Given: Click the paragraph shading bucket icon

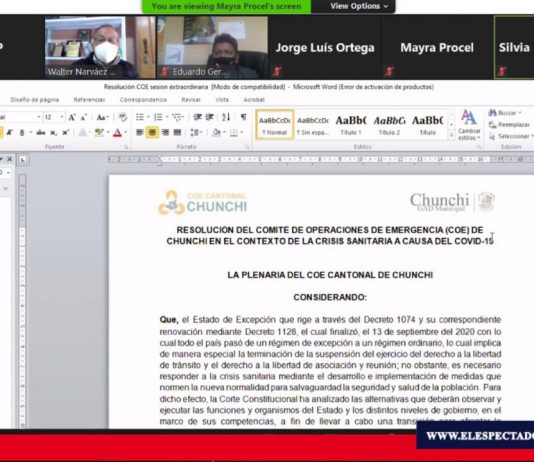Looking at the screenshot, I should coord(216,132).
